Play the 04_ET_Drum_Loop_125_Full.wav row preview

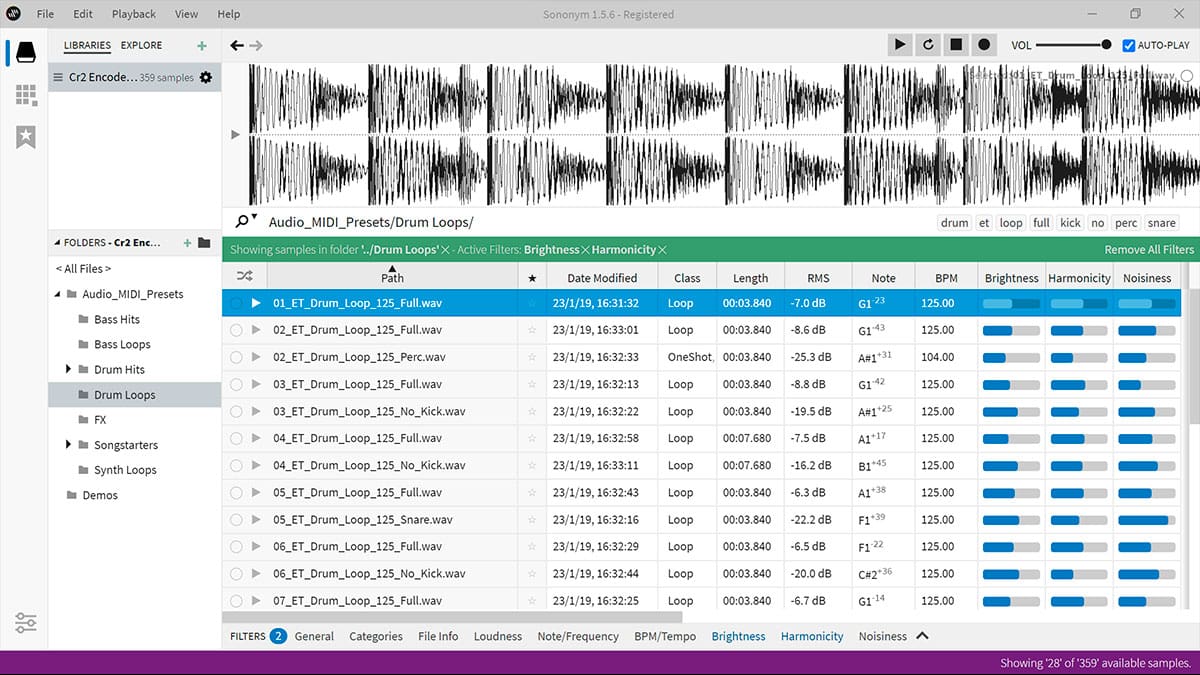coord(256,438)
